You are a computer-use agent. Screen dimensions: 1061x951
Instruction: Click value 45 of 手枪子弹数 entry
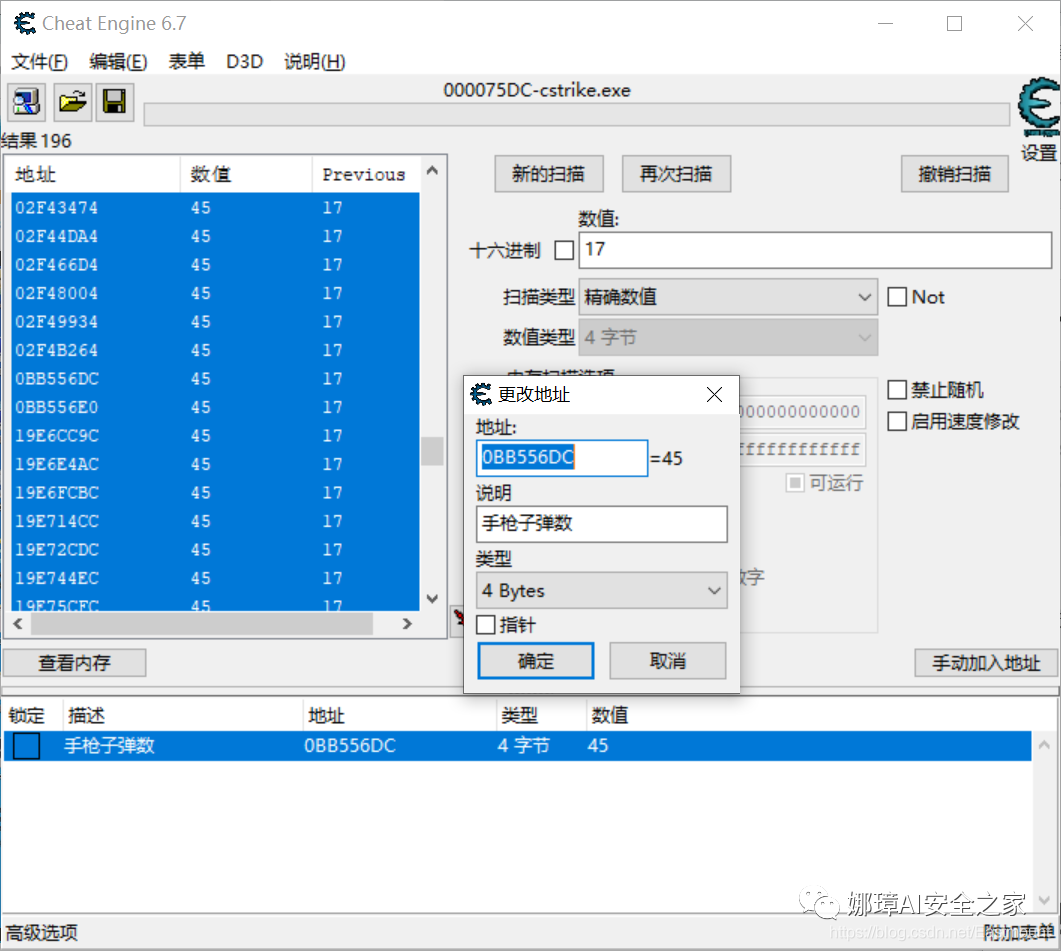pyautogui.click(x=598, y=746)
